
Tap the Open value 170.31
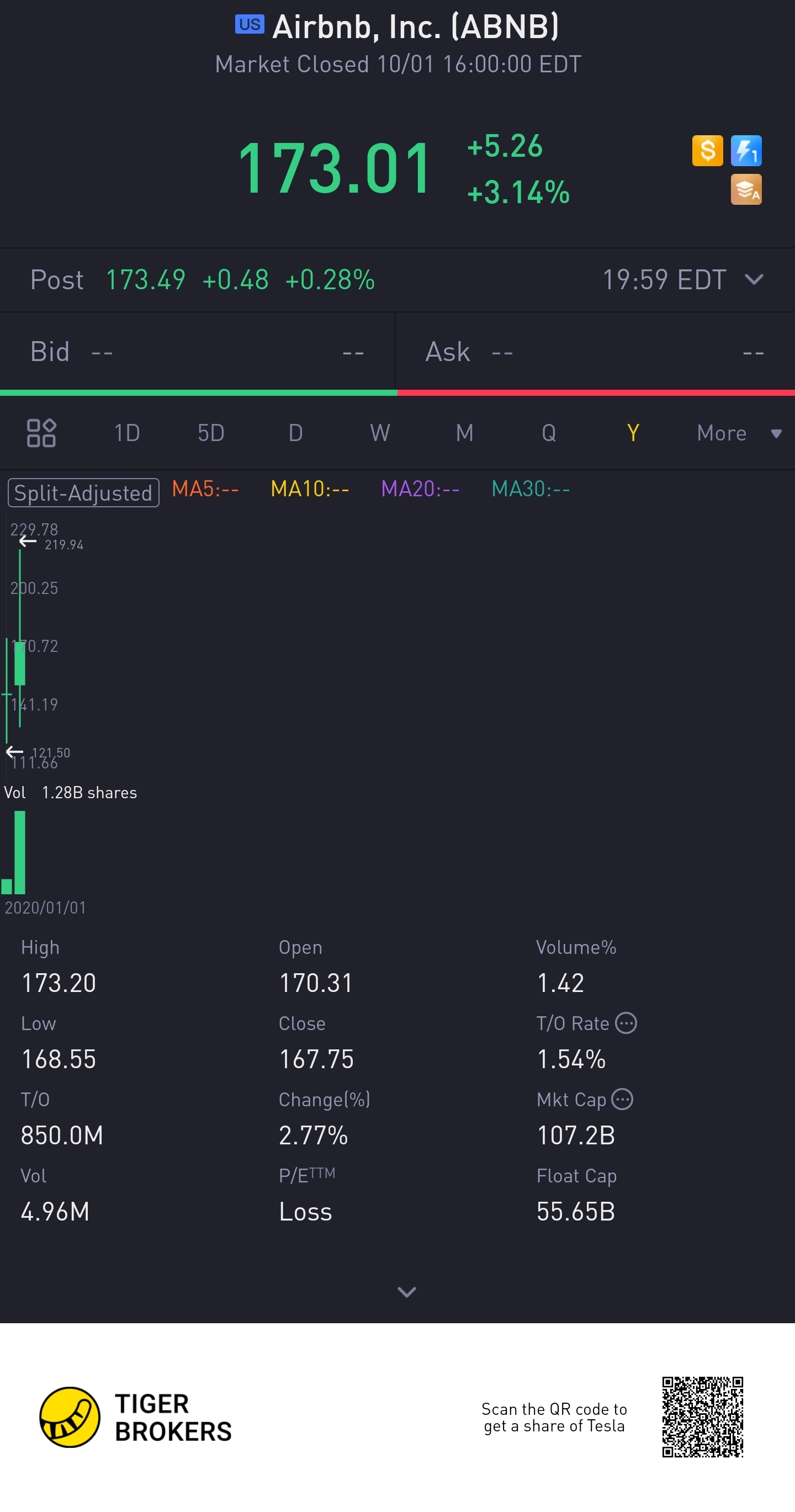point(316,983)
